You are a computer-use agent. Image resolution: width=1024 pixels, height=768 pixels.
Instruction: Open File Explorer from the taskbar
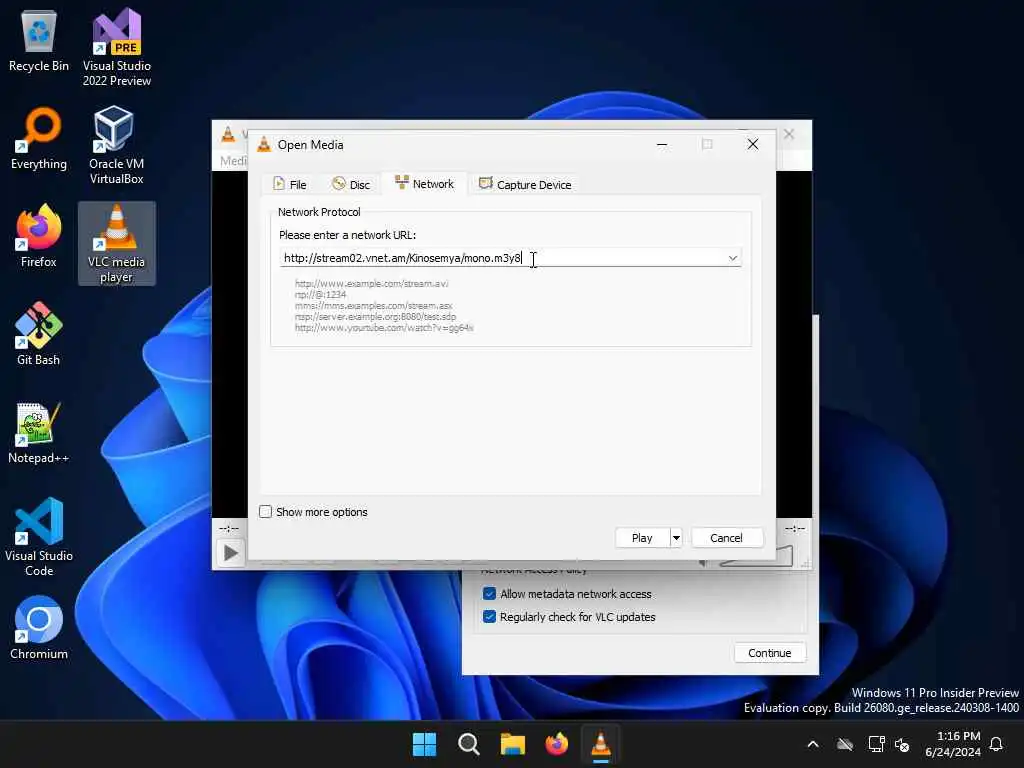(513, 744)
